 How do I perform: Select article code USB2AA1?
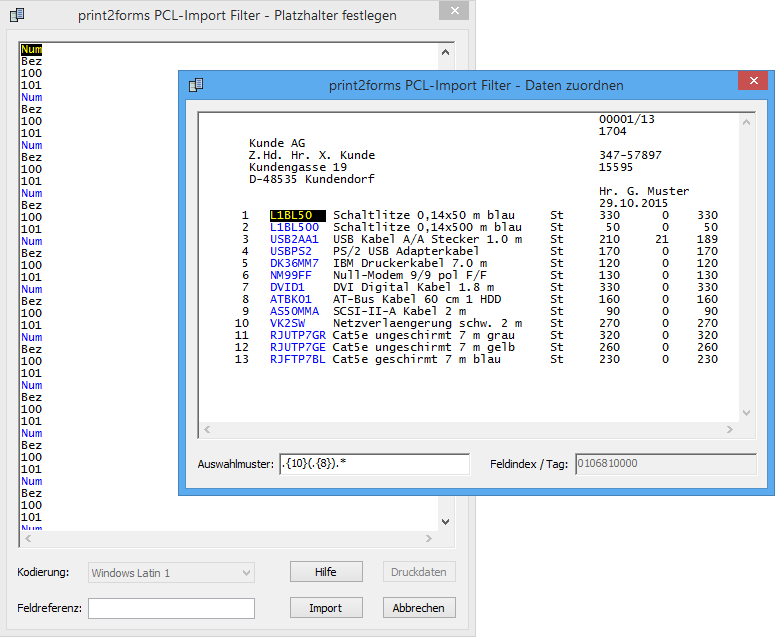click(x=294, y=239)
